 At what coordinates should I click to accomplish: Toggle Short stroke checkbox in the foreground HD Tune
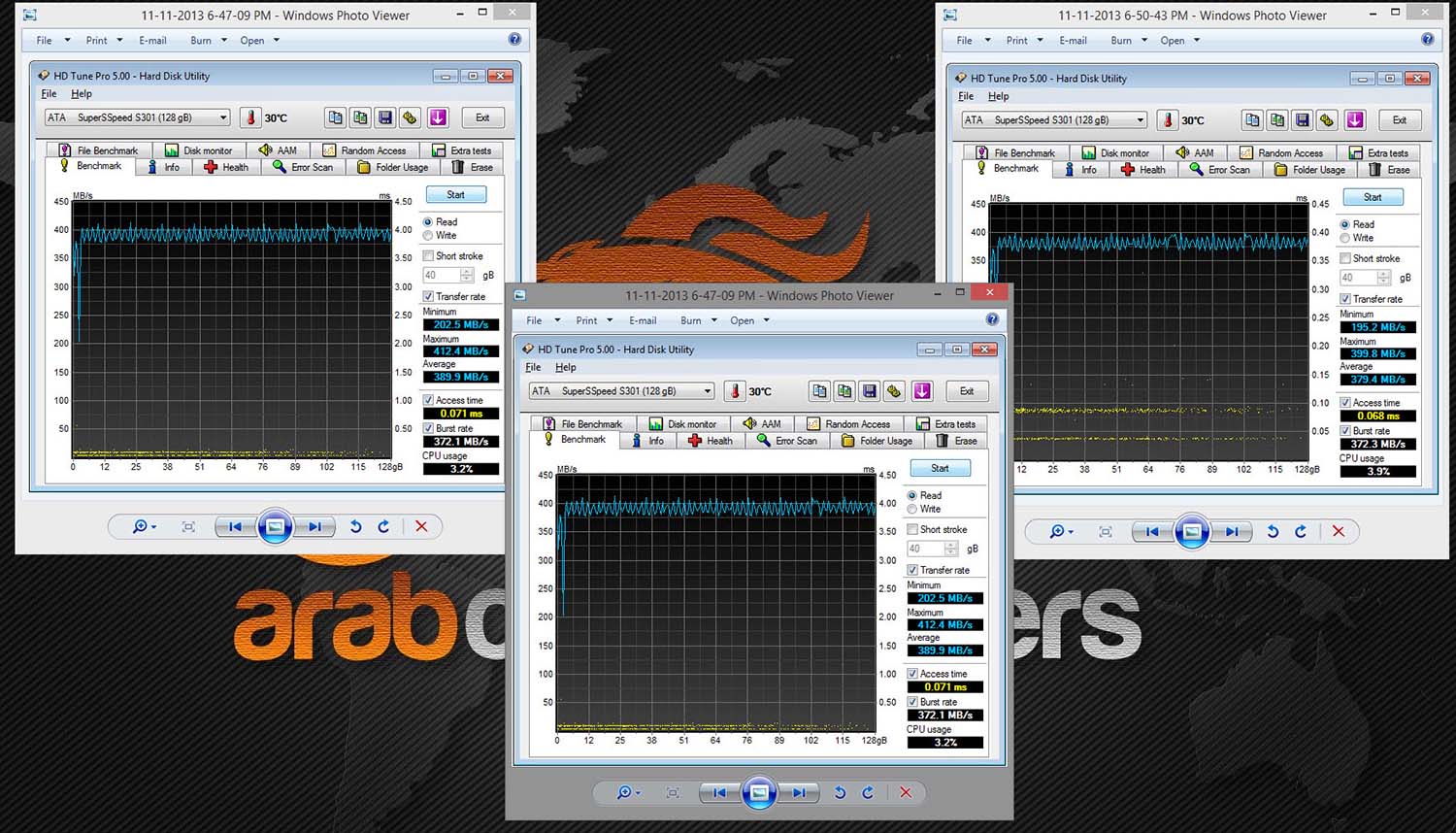point(912,530)
